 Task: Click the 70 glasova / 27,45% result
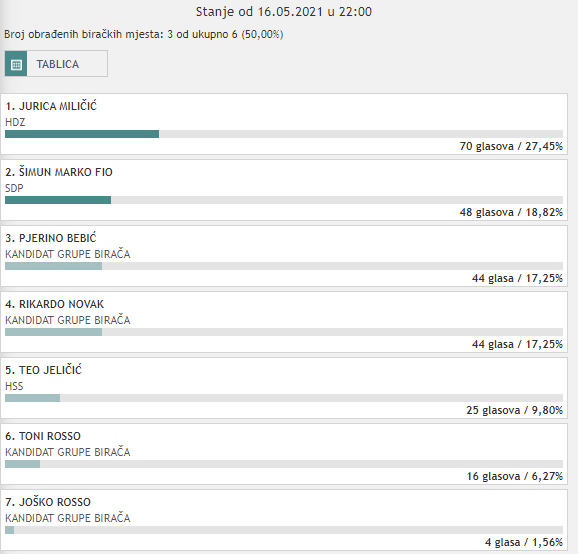[x=511, y=146]
